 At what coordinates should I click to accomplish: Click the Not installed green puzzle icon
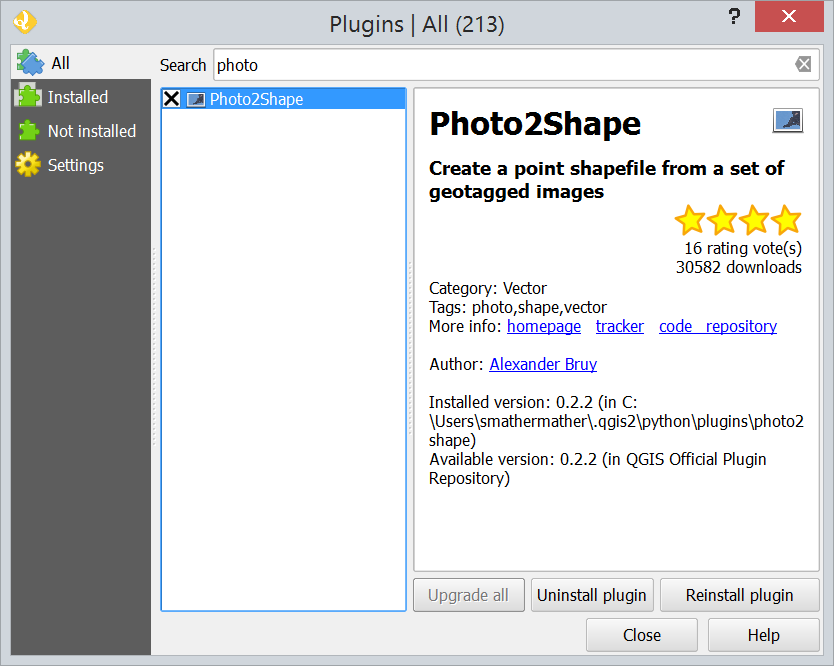click(28, 131)
